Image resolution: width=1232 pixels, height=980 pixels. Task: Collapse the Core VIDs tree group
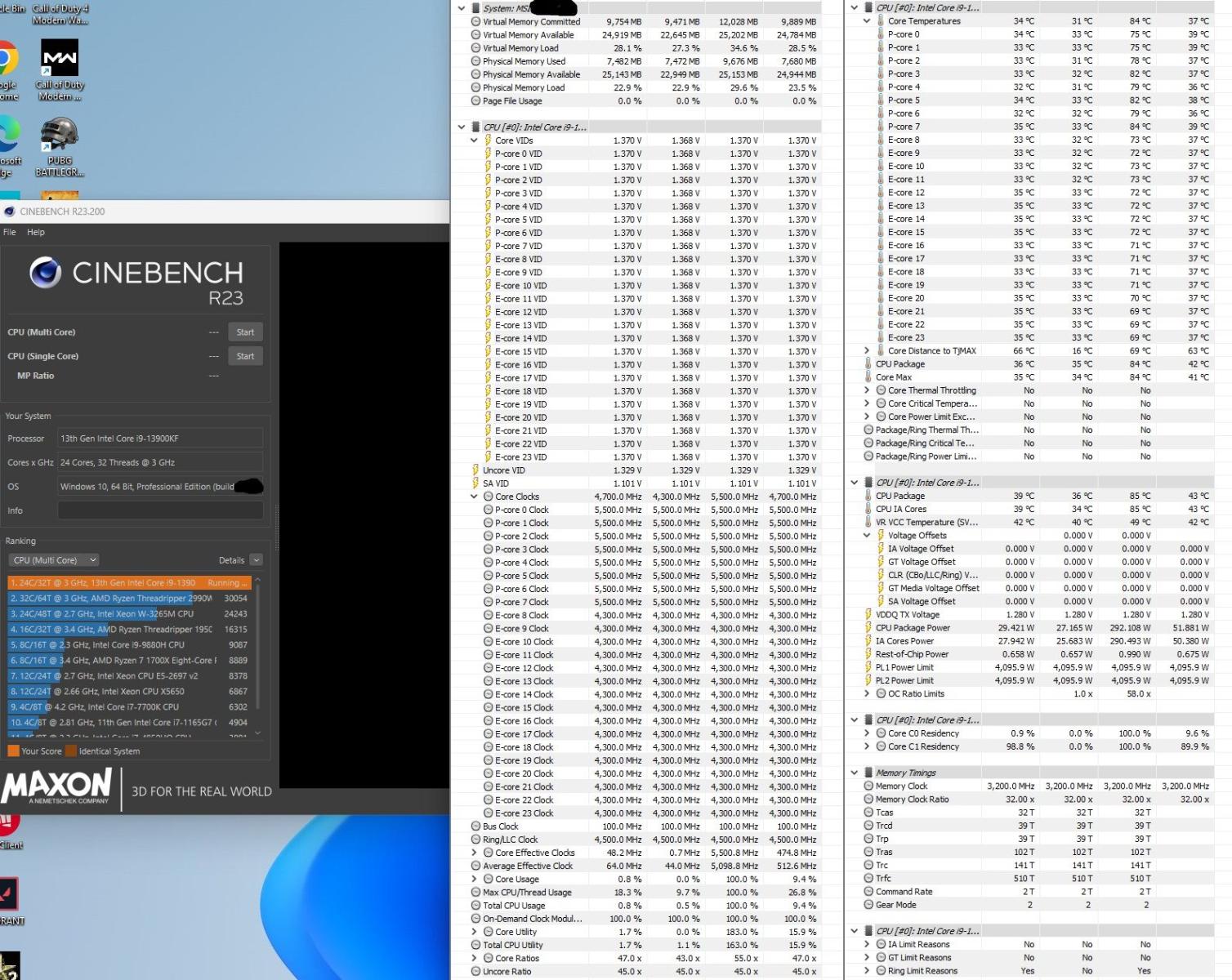click(474, 140)
